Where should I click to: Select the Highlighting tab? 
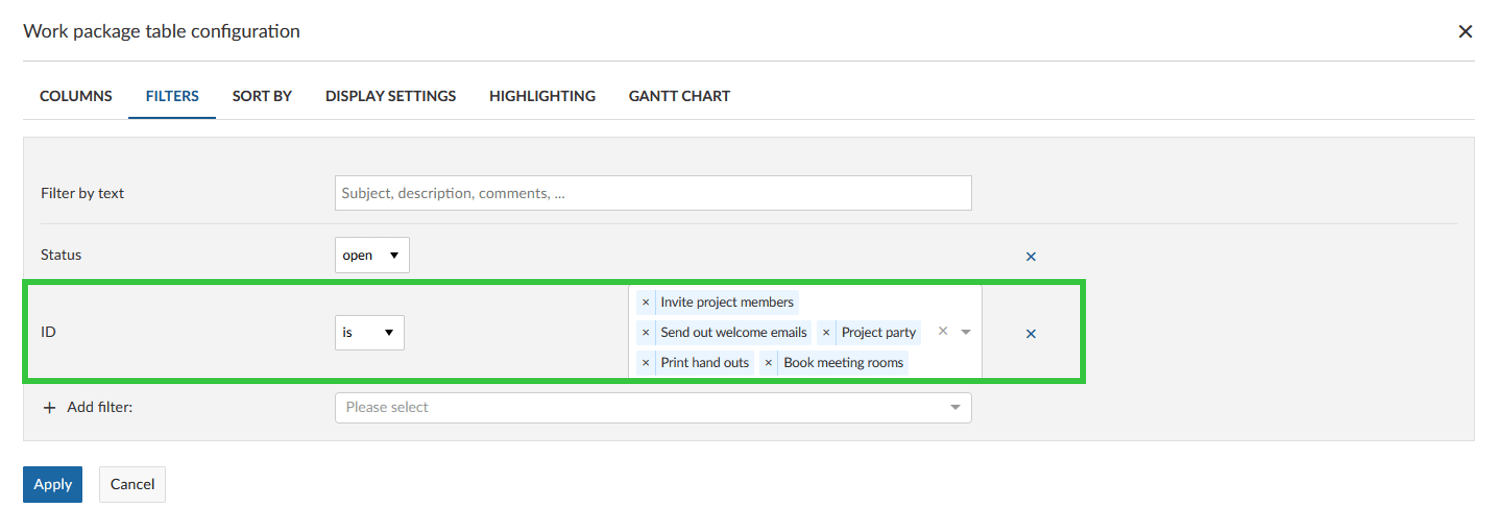click(542, 96)
